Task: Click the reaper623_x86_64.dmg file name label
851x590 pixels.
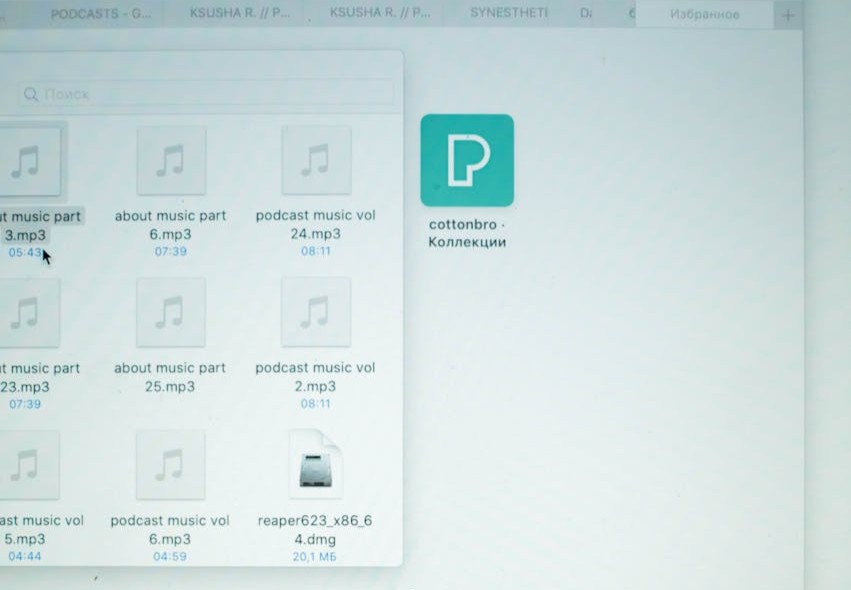Action: coord(315,529)
